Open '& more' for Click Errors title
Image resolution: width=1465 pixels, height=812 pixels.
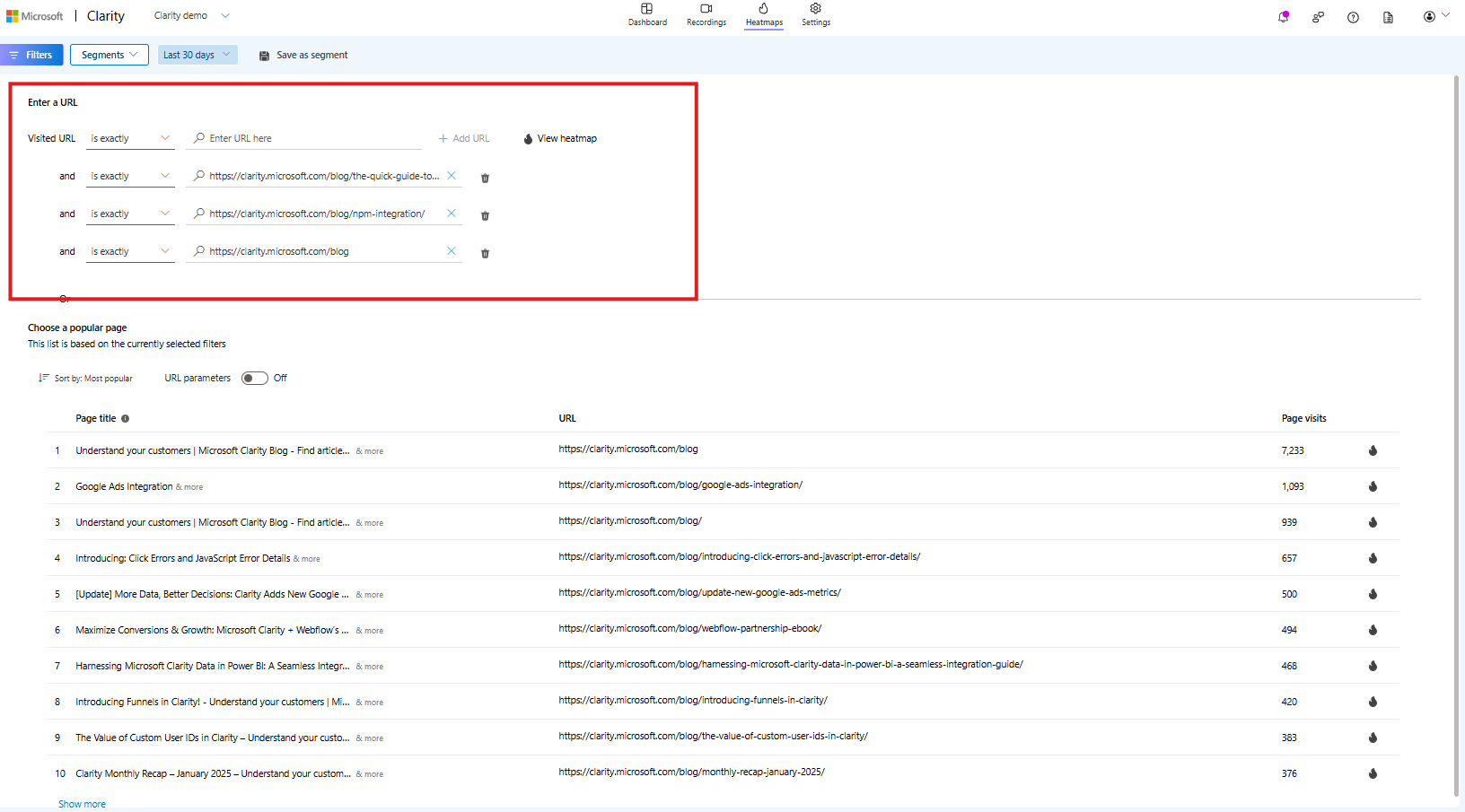tap(307, 559)
